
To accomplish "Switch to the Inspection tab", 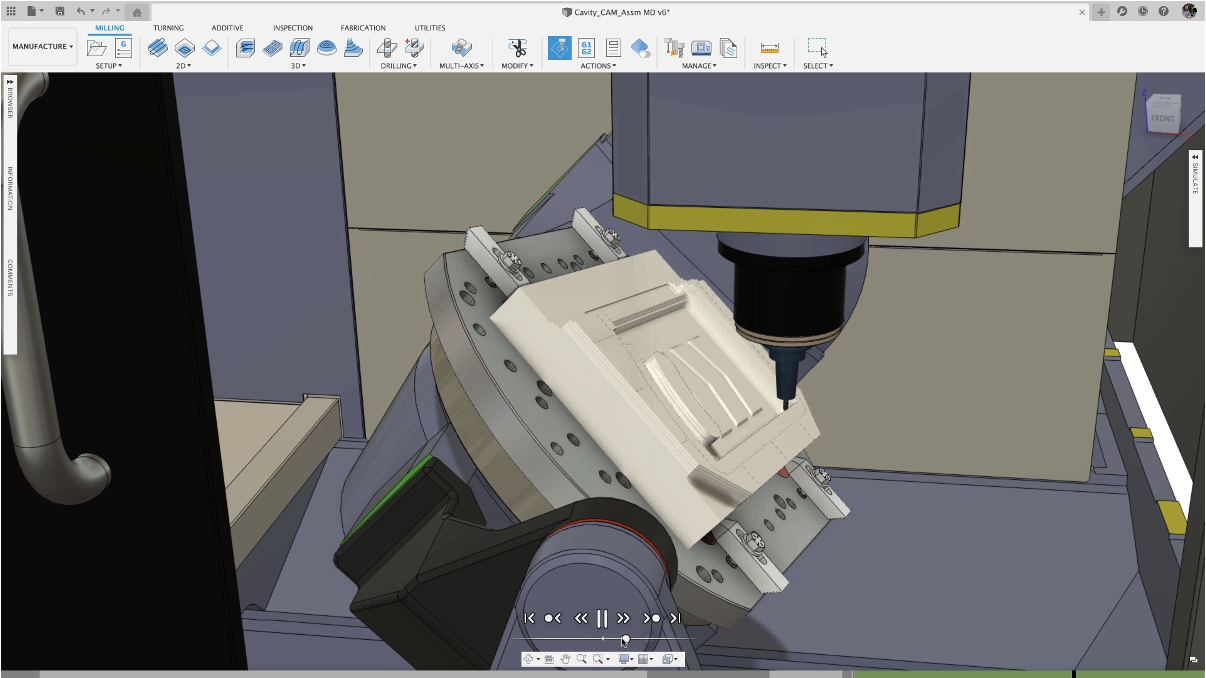I will coord(293,28).
